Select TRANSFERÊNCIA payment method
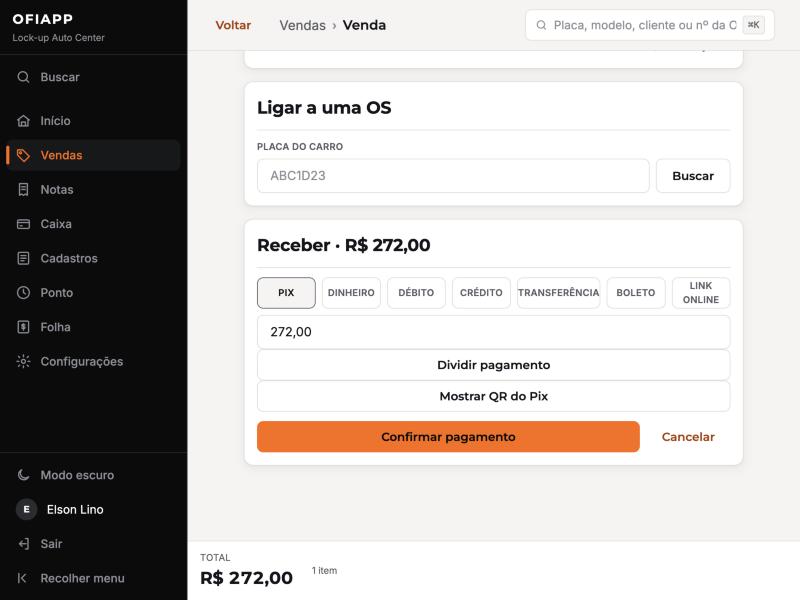 click(x=559, y=293)
